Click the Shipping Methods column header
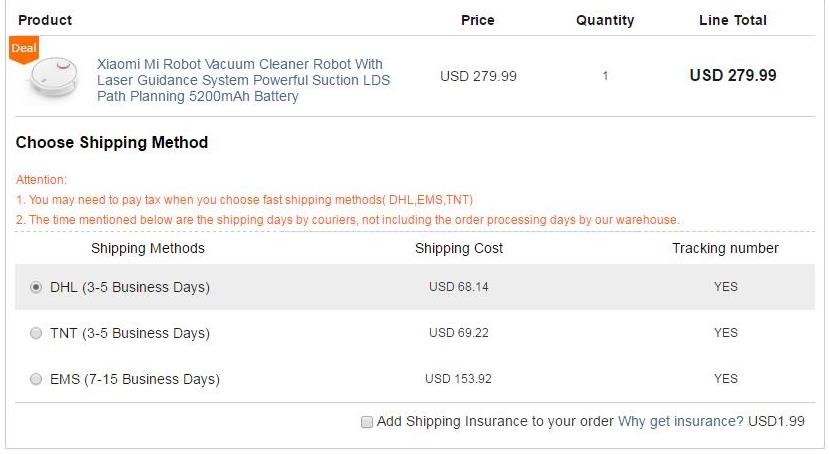This screenshot has width=829, height=454. click(x=148, y=248)
